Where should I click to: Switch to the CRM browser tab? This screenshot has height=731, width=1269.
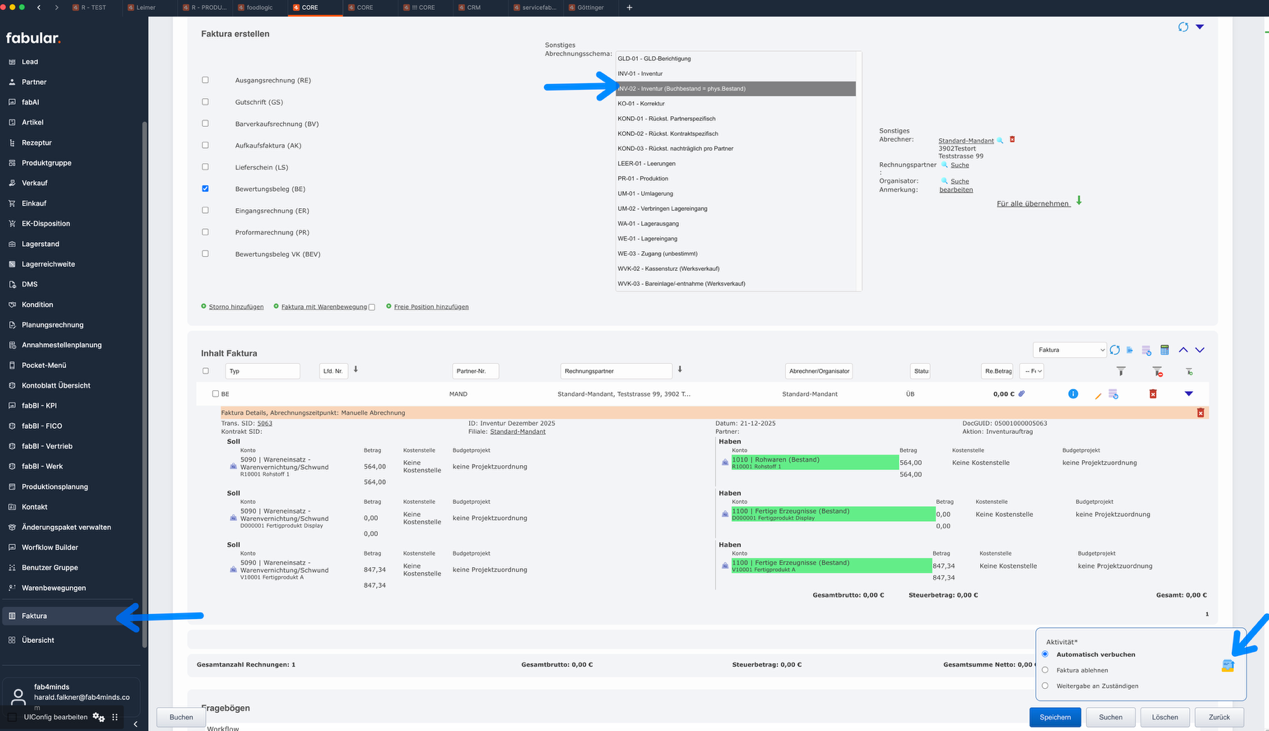tap(473, 7)
